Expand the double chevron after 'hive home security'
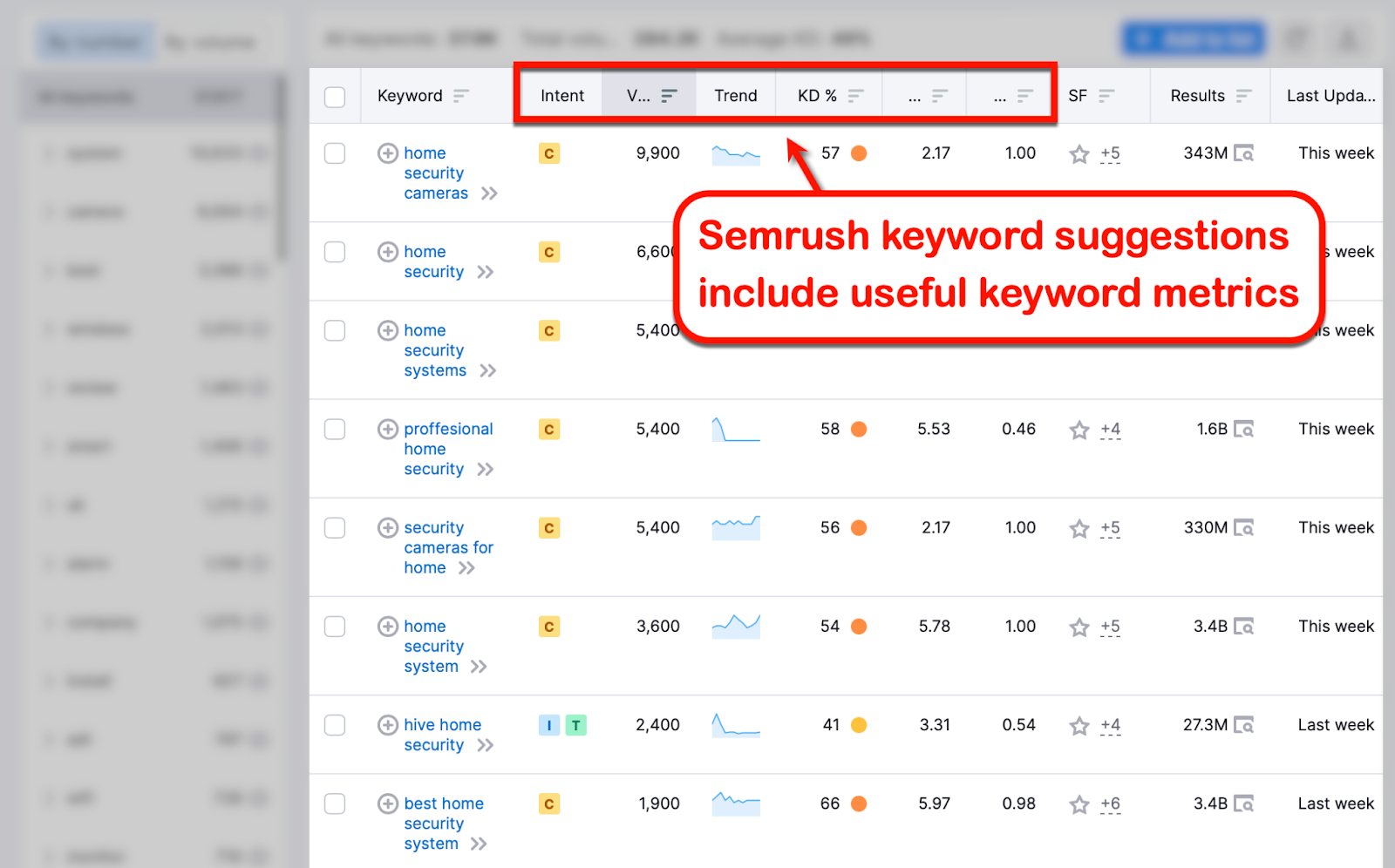 pos(486,745)
